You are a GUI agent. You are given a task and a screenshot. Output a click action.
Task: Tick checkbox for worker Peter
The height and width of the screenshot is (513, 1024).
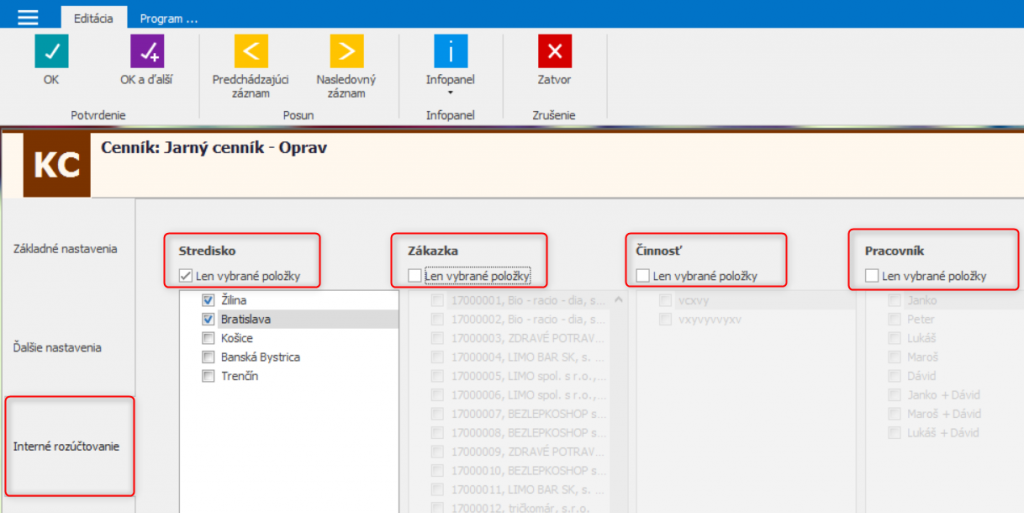[x=894, y=319]
